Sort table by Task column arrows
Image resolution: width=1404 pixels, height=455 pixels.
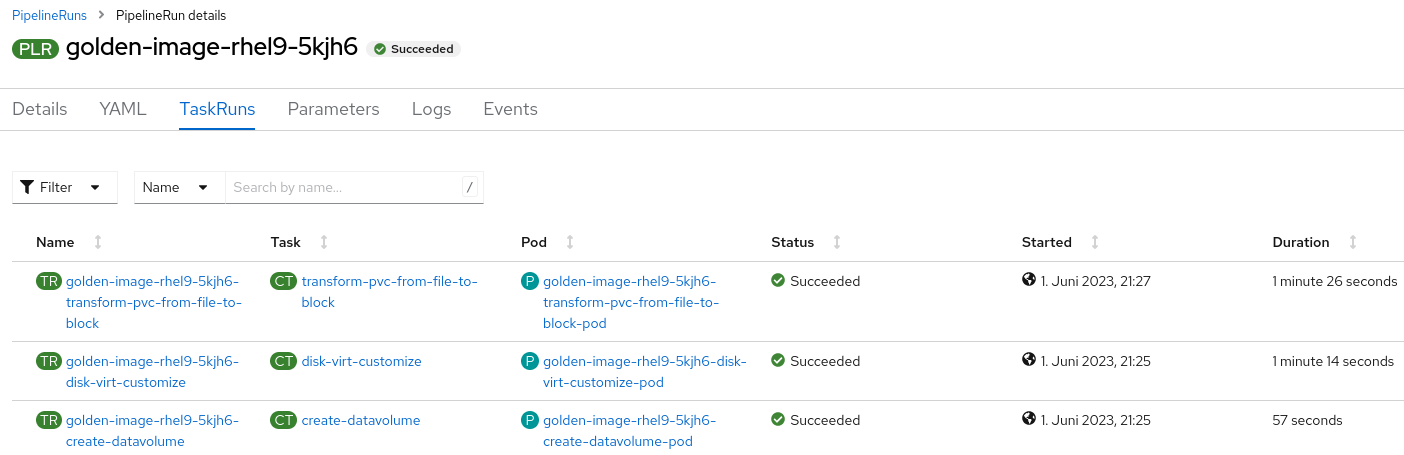pyautogui.click(x=324, y=242)
